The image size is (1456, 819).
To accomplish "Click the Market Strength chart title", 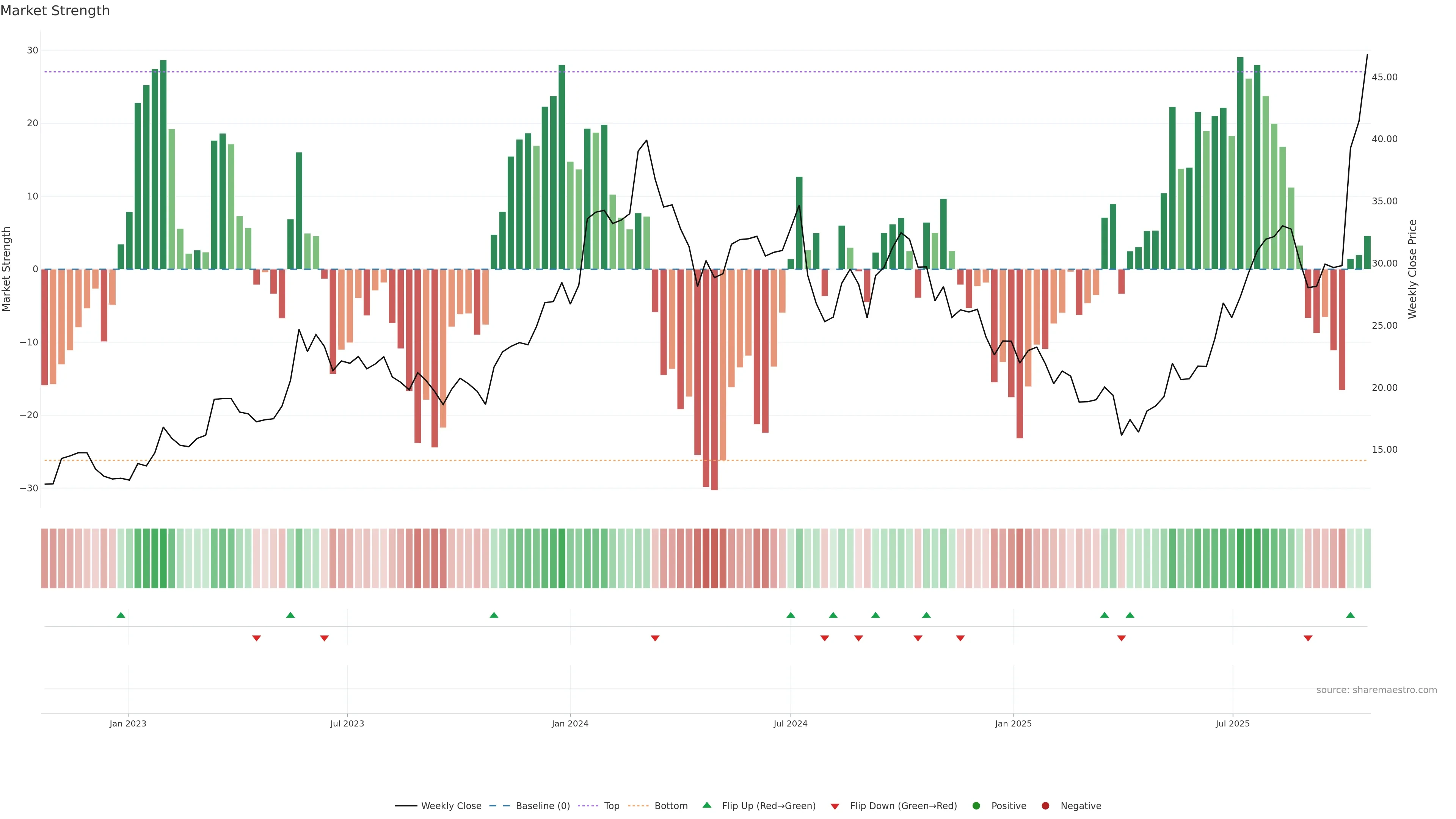I will tap(55, 11).
